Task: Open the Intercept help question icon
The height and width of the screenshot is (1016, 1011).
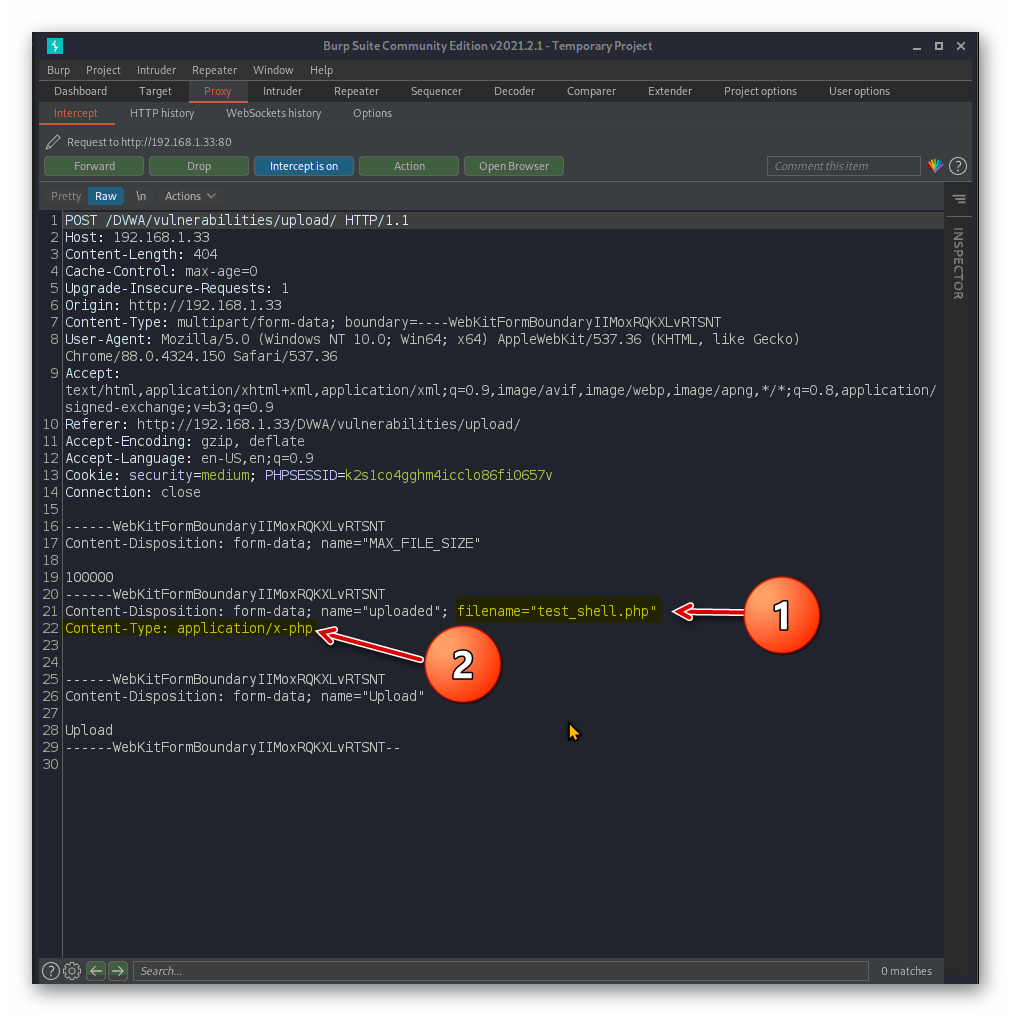Action: pos(958,167)
